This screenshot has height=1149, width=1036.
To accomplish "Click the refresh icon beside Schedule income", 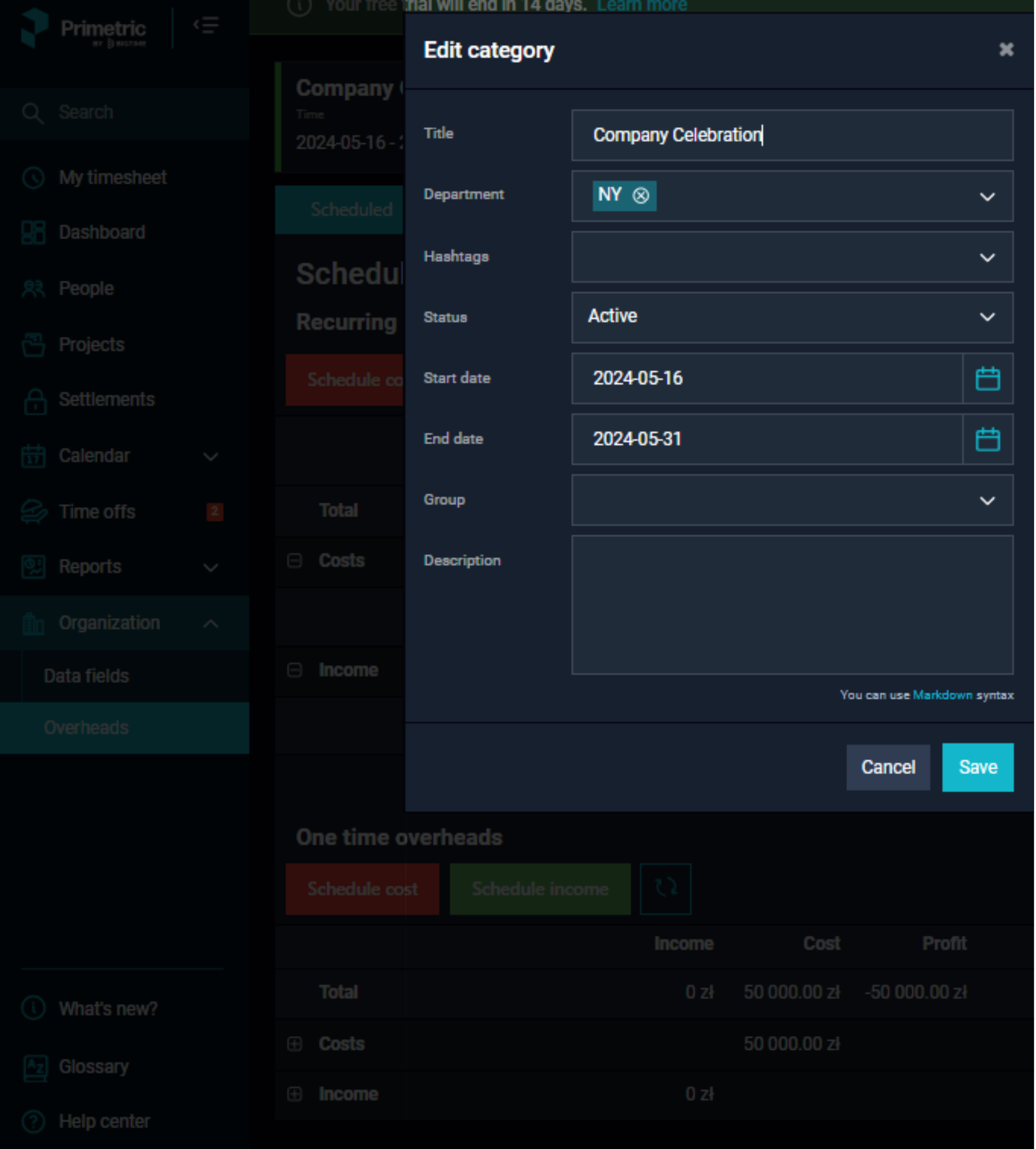I will pyautogui.click(x=665, y=889).
